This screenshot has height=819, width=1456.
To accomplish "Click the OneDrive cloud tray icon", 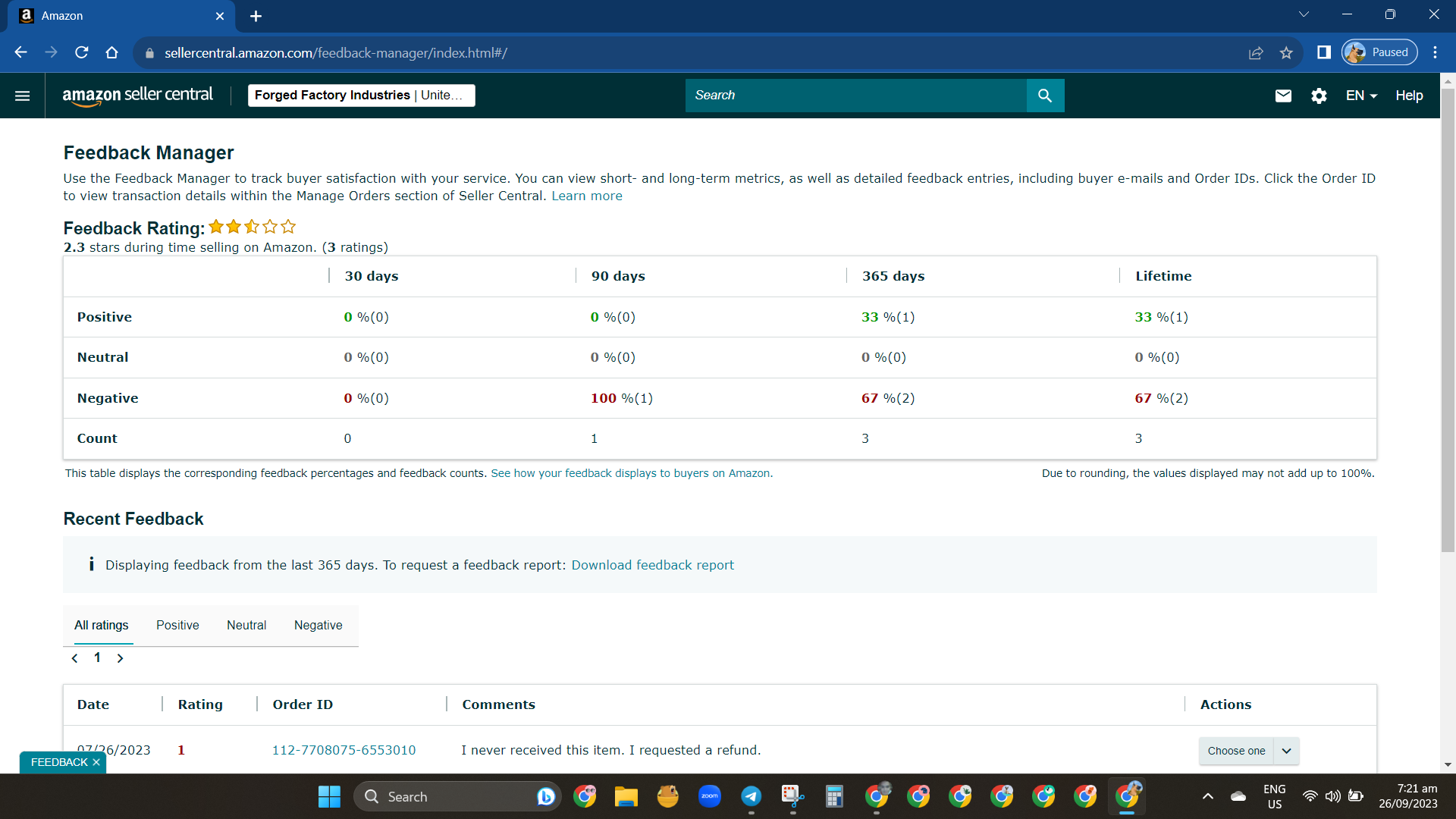I will point(1238,796).
